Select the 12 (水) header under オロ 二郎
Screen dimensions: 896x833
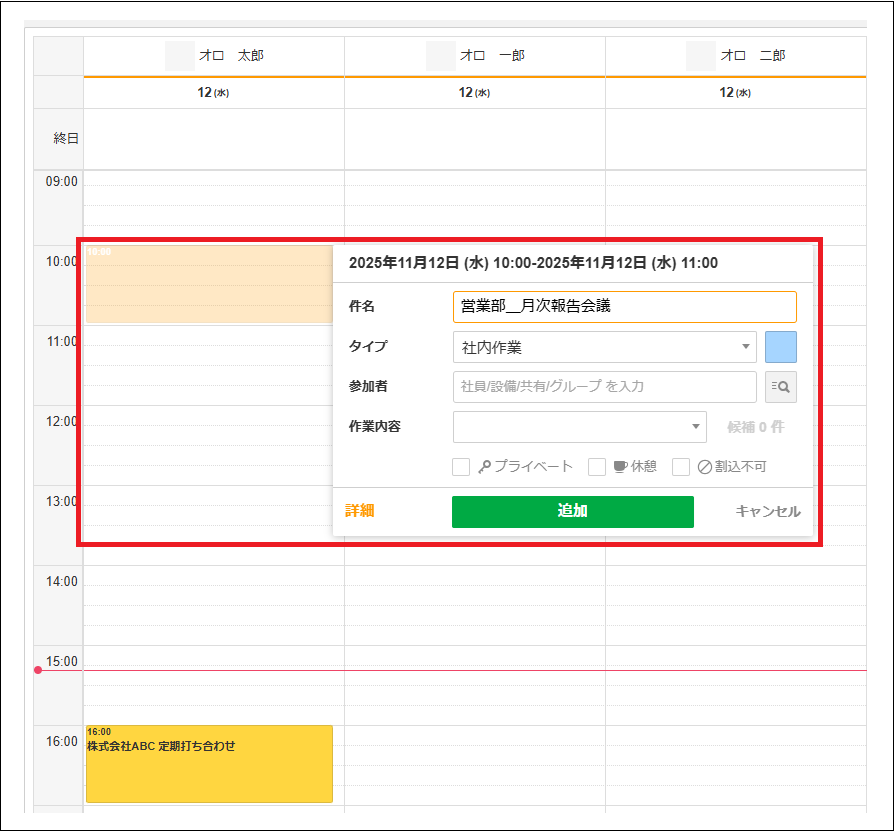click(735, 92)
